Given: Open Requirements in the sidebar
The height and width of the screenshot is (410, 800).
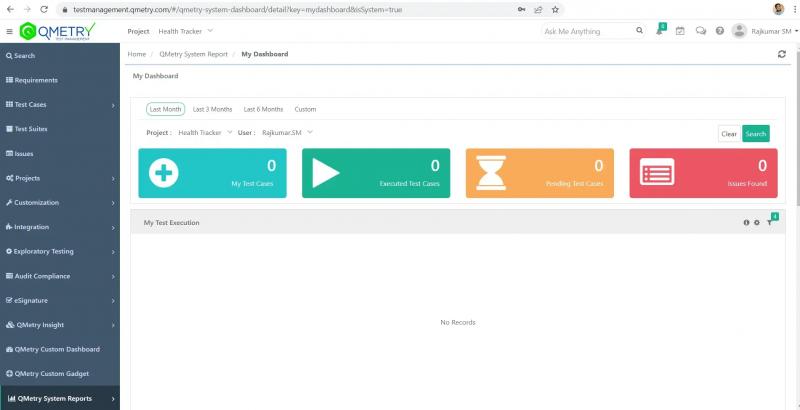Looking at the screenshot, I should pyautogui.click(x=60, y=80).
